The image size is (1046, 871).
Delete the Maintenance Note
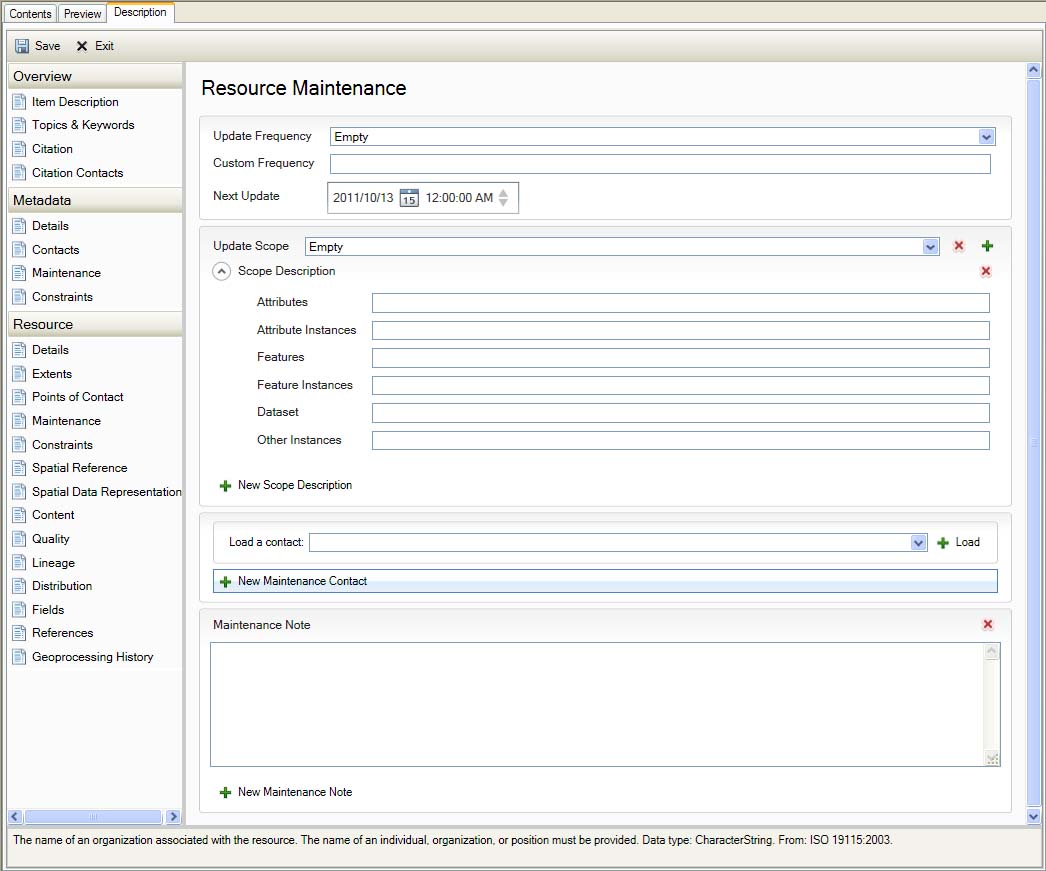point(988,625)
